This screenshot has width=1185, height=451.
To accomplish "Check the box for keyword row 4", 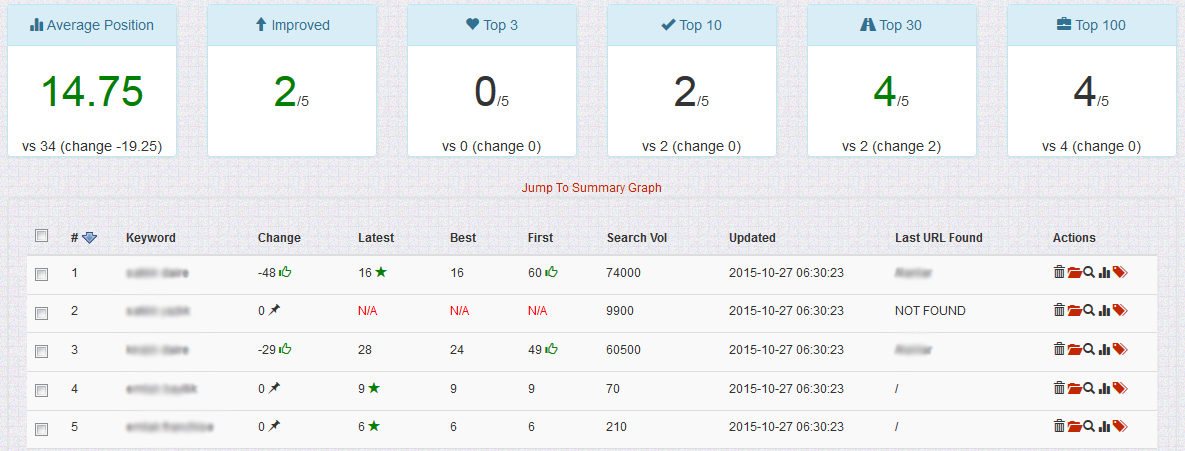I will (42, 391).
